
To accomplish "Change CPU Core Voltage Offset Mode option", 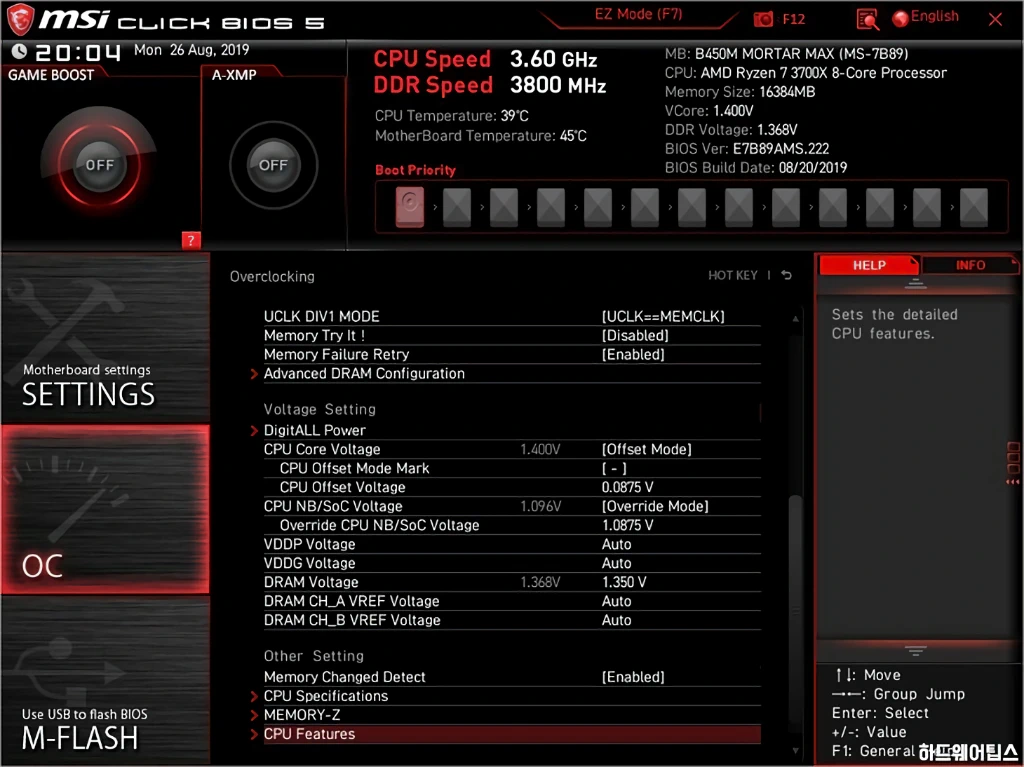I will (647, 449).
